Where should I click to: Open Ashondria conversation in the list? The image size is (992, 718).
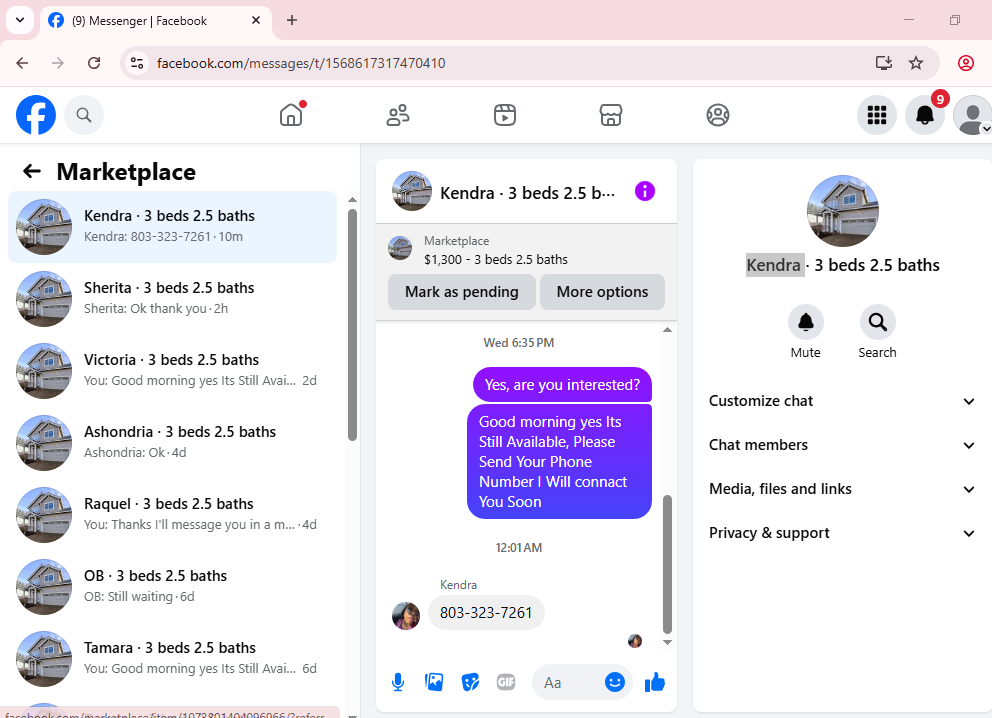point(172,442)
